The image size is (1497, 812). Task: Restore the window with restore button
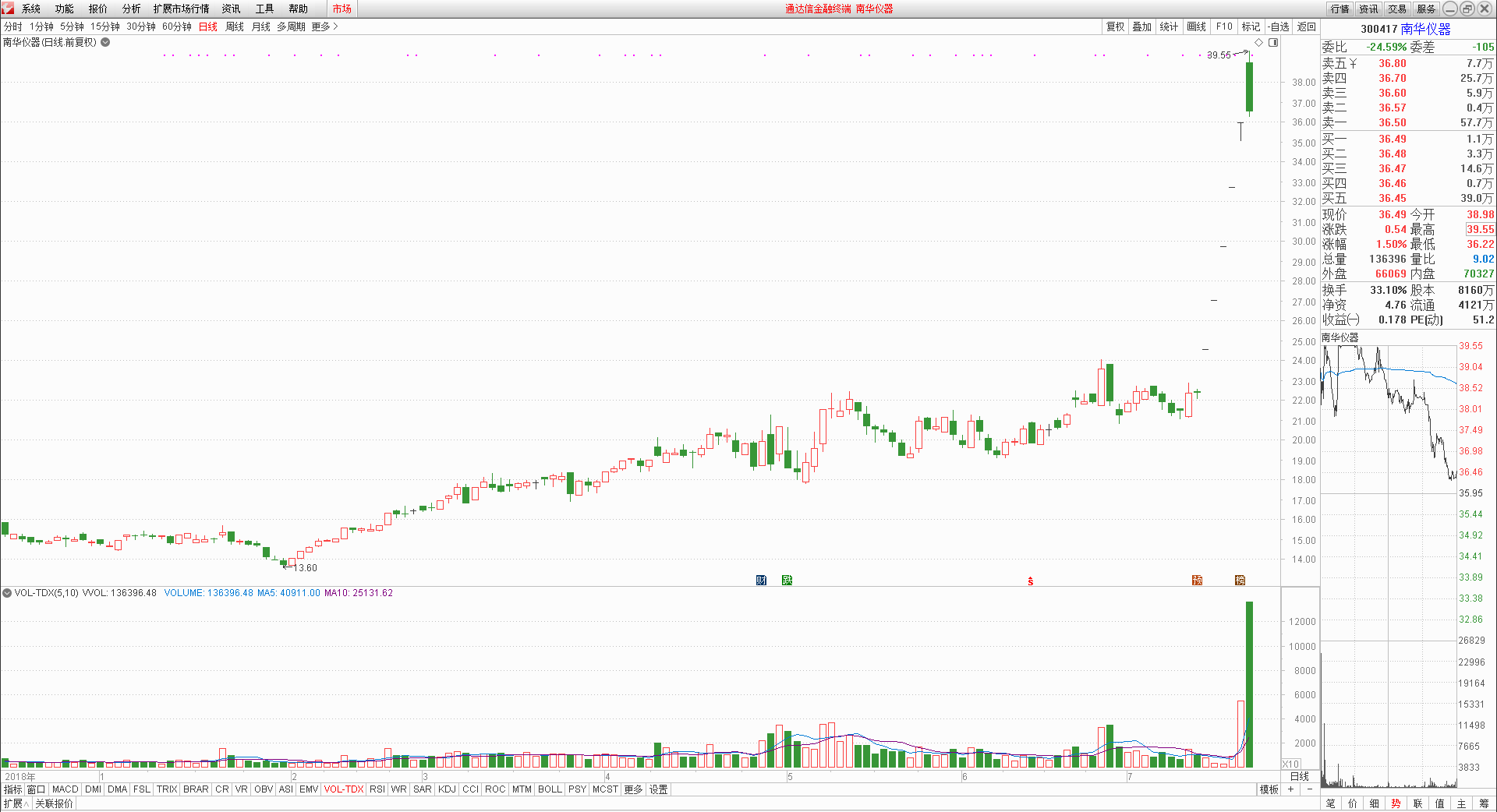point(1467,9)
